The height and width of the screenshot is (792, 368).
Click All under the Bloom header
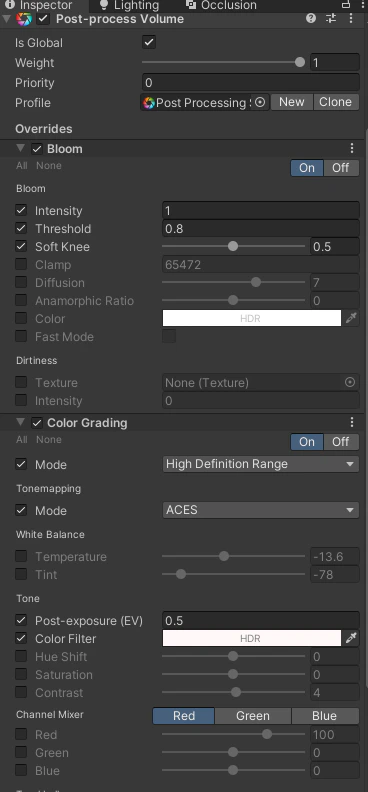pos(22,166)
